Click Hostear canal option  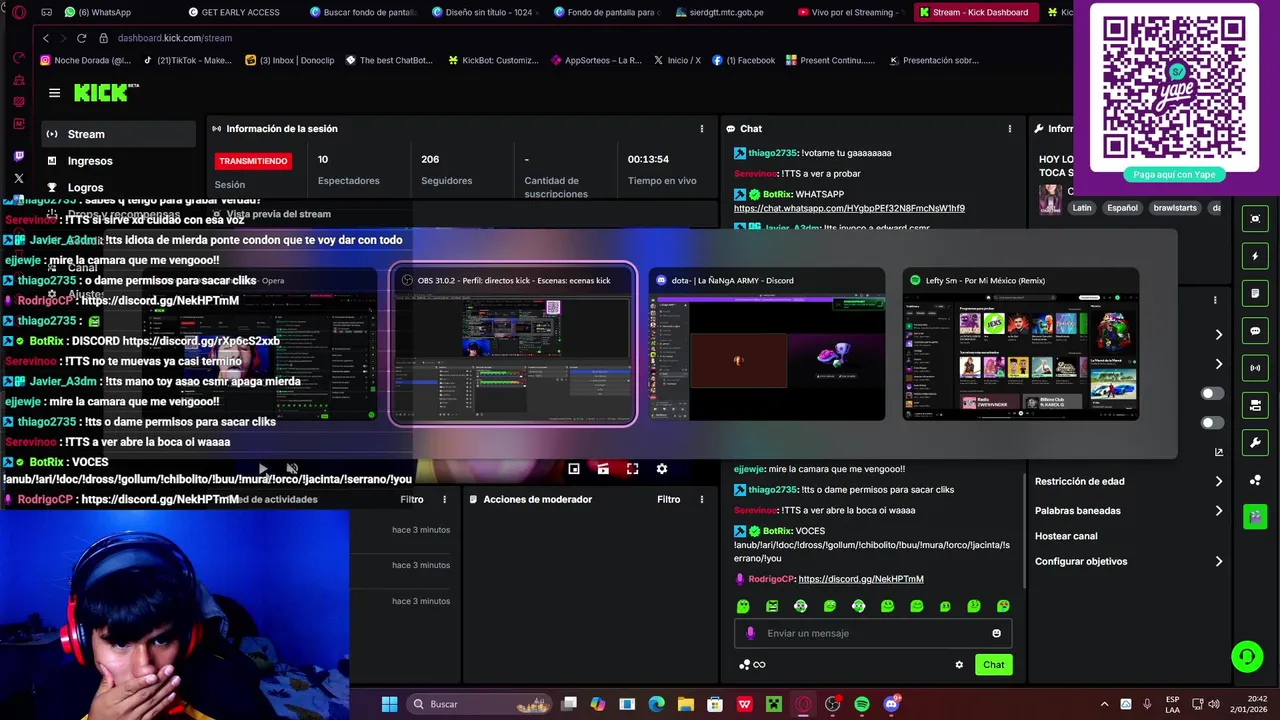[1066, 536]
